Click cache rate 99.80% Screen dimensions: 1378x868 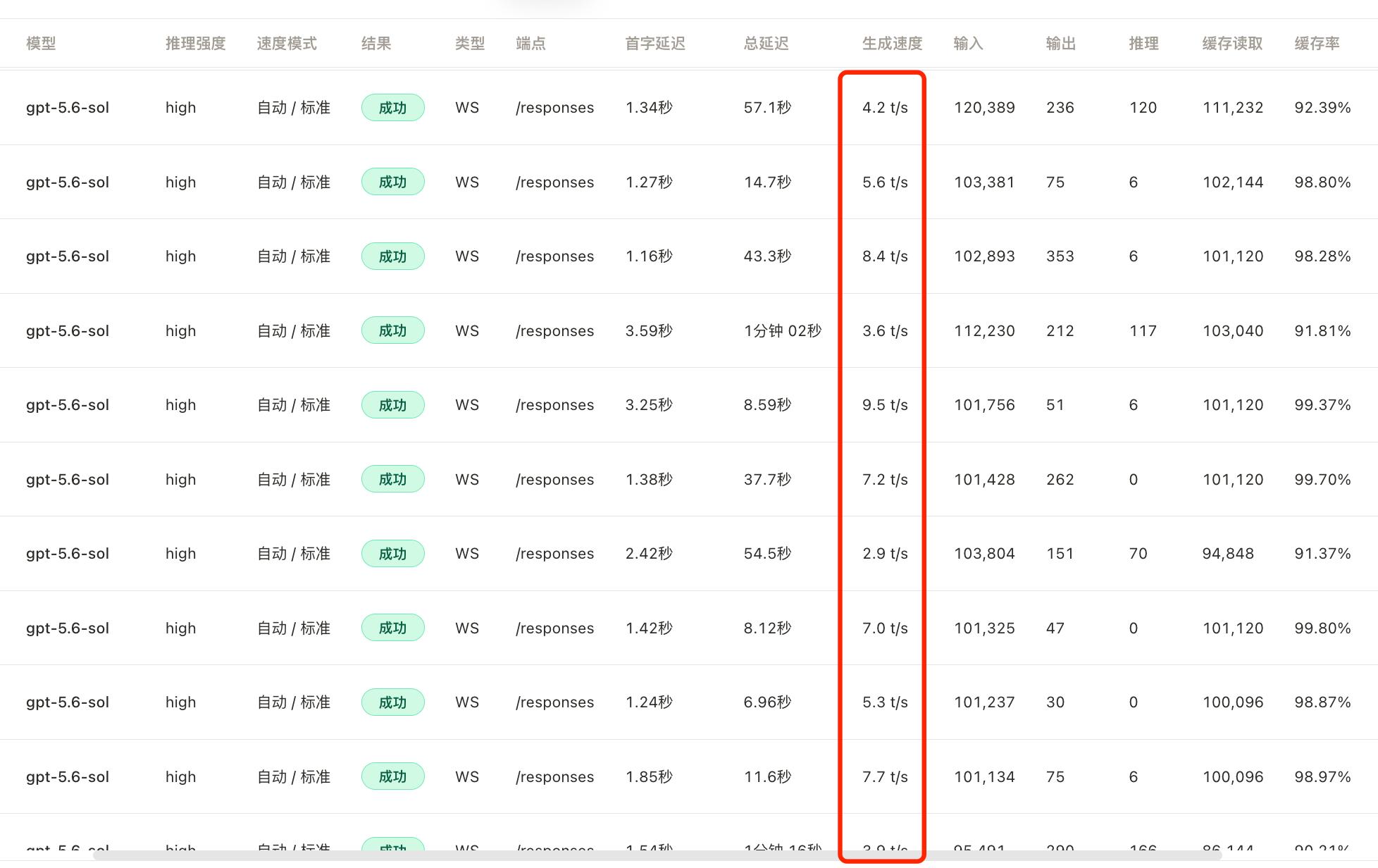tap(1323, 628)
